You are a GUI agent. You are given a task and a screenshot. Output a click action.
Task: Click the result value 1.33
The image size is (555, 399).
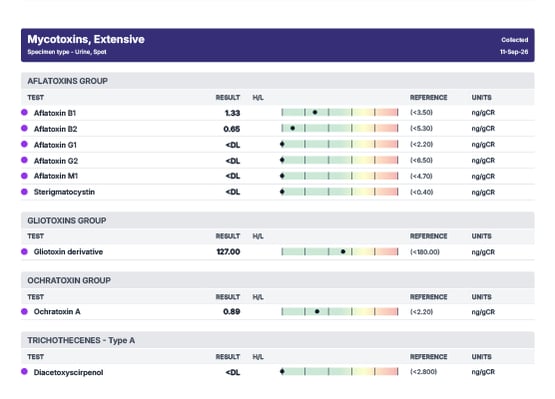[x=232, y=113]
